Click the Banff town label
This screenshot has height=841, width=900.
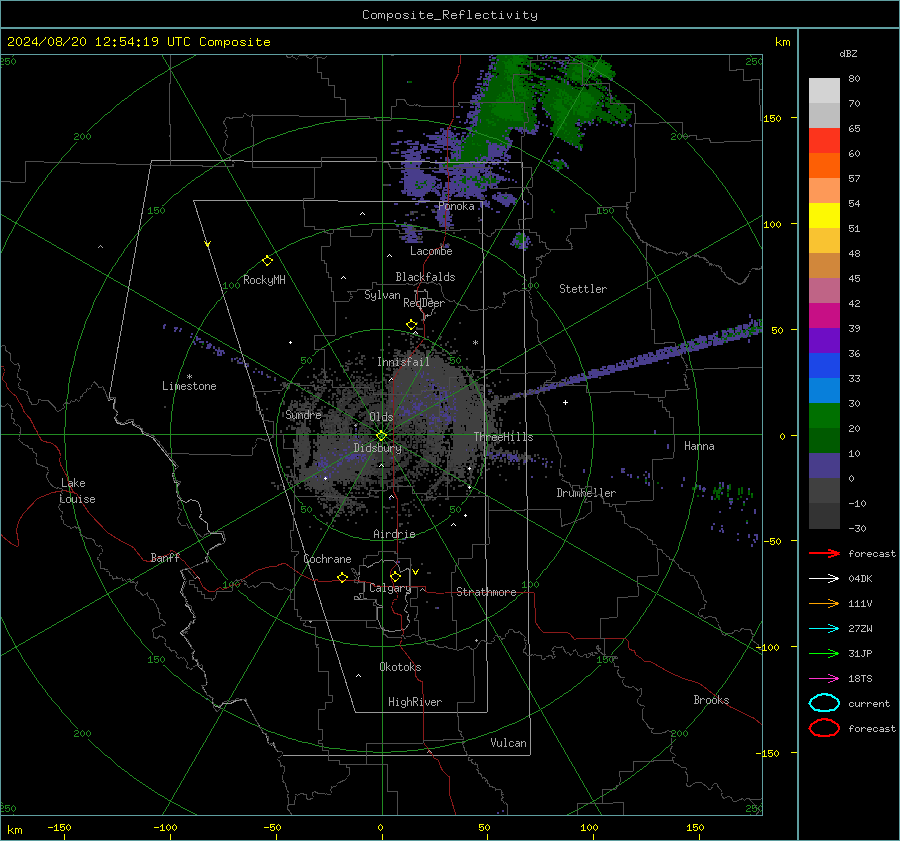165,557
